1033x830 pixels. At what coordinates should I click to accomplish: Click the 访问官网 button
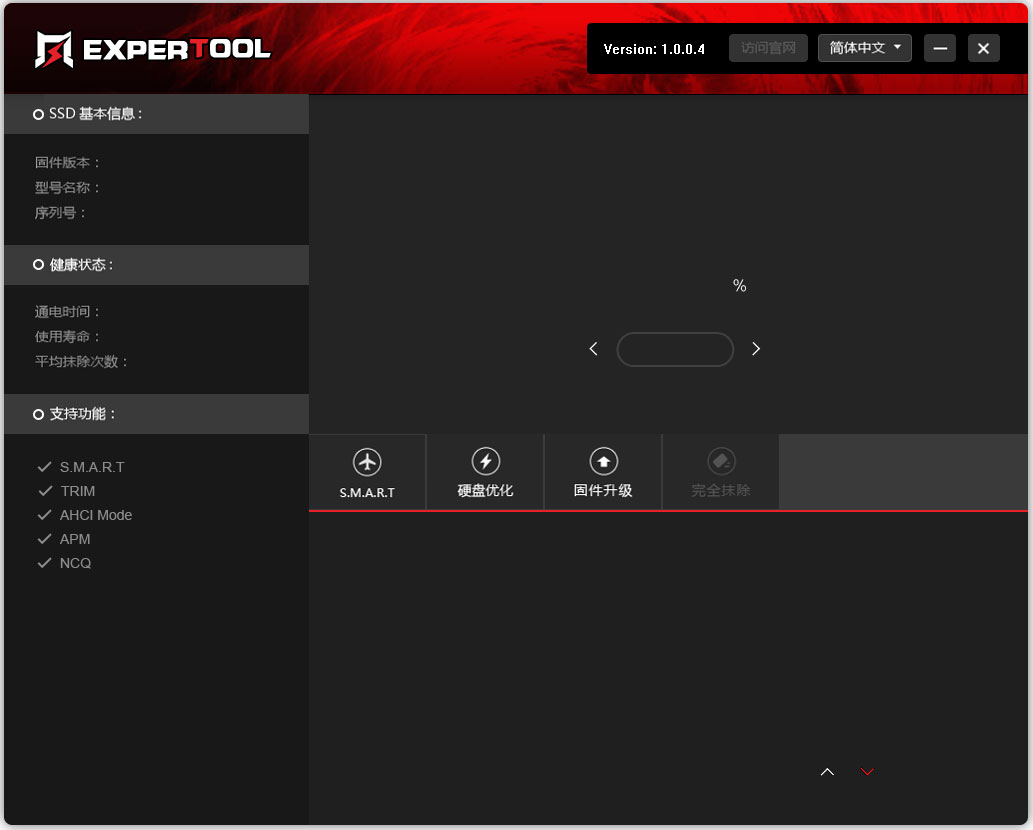(x=768, y=47)
